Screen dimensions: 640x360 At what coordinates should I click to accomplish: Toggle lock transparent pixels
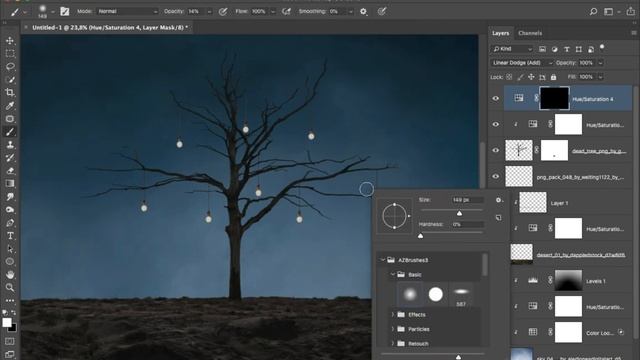[509, 77]
